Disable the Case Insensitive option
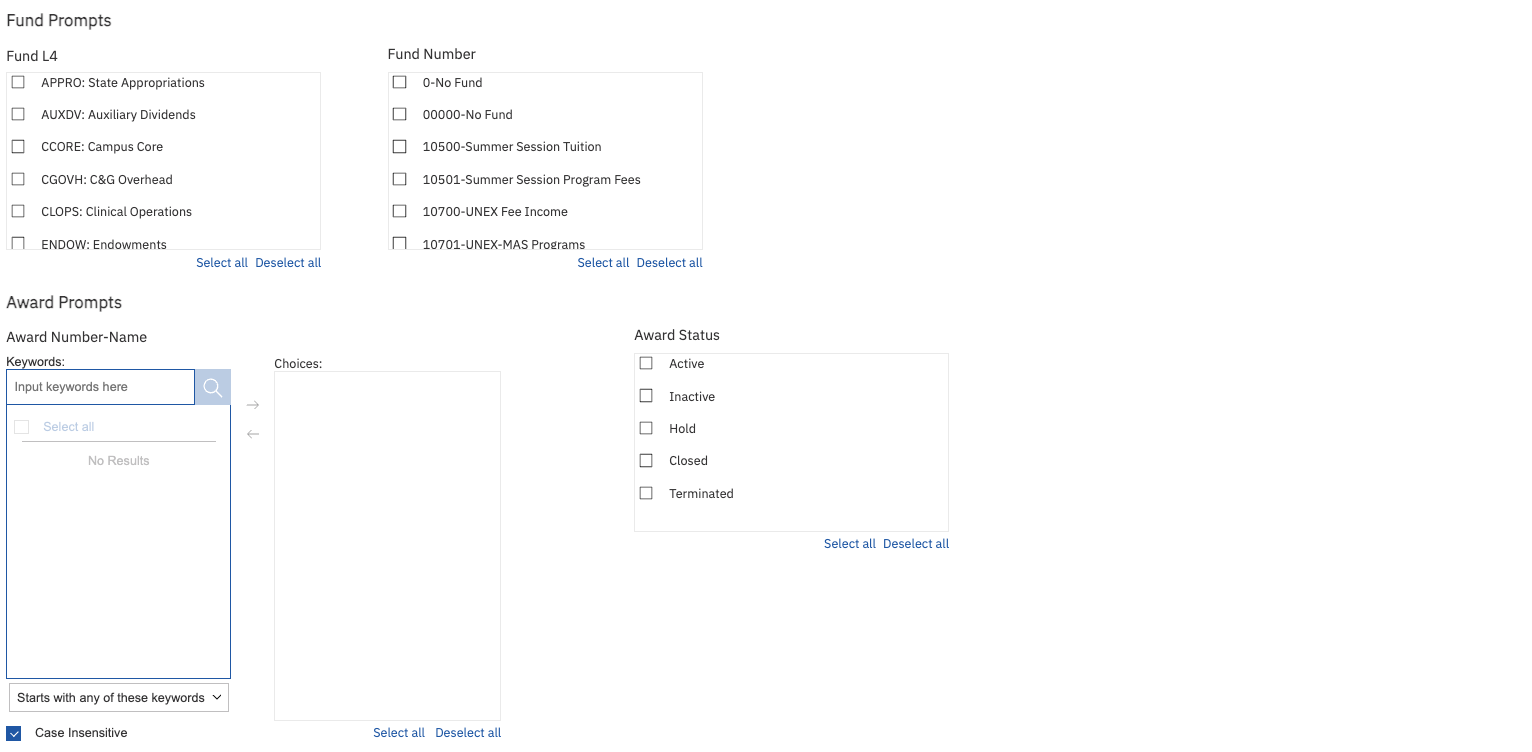Screen dimensions: 1532x752 14,732
